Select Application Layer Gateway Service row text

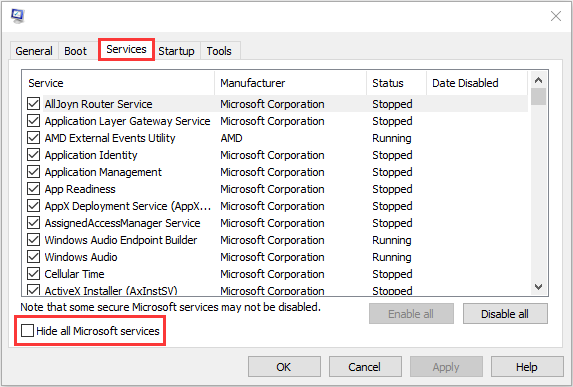point(127,121)
